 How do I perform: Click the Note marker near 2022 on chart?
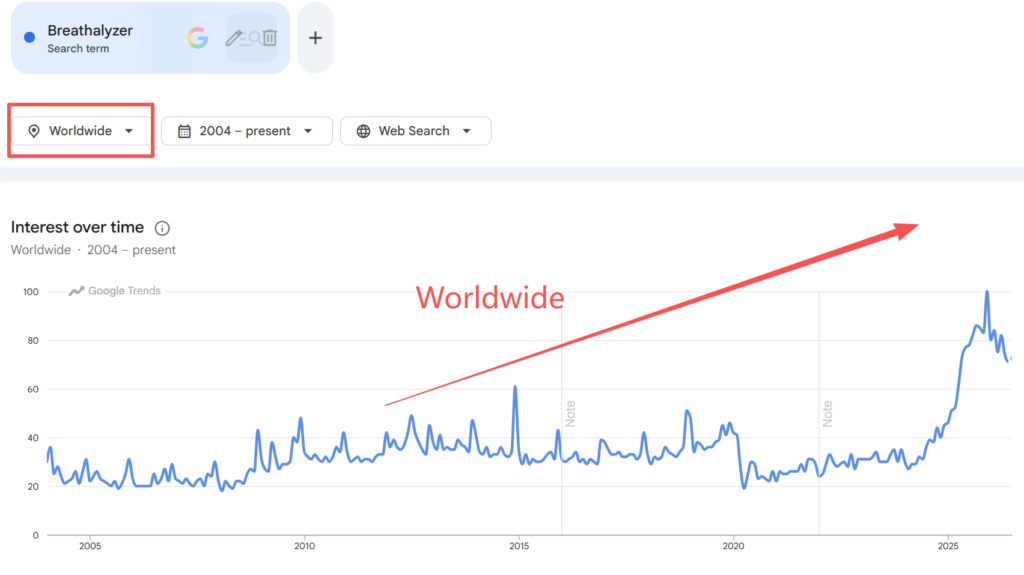[827, 414]
